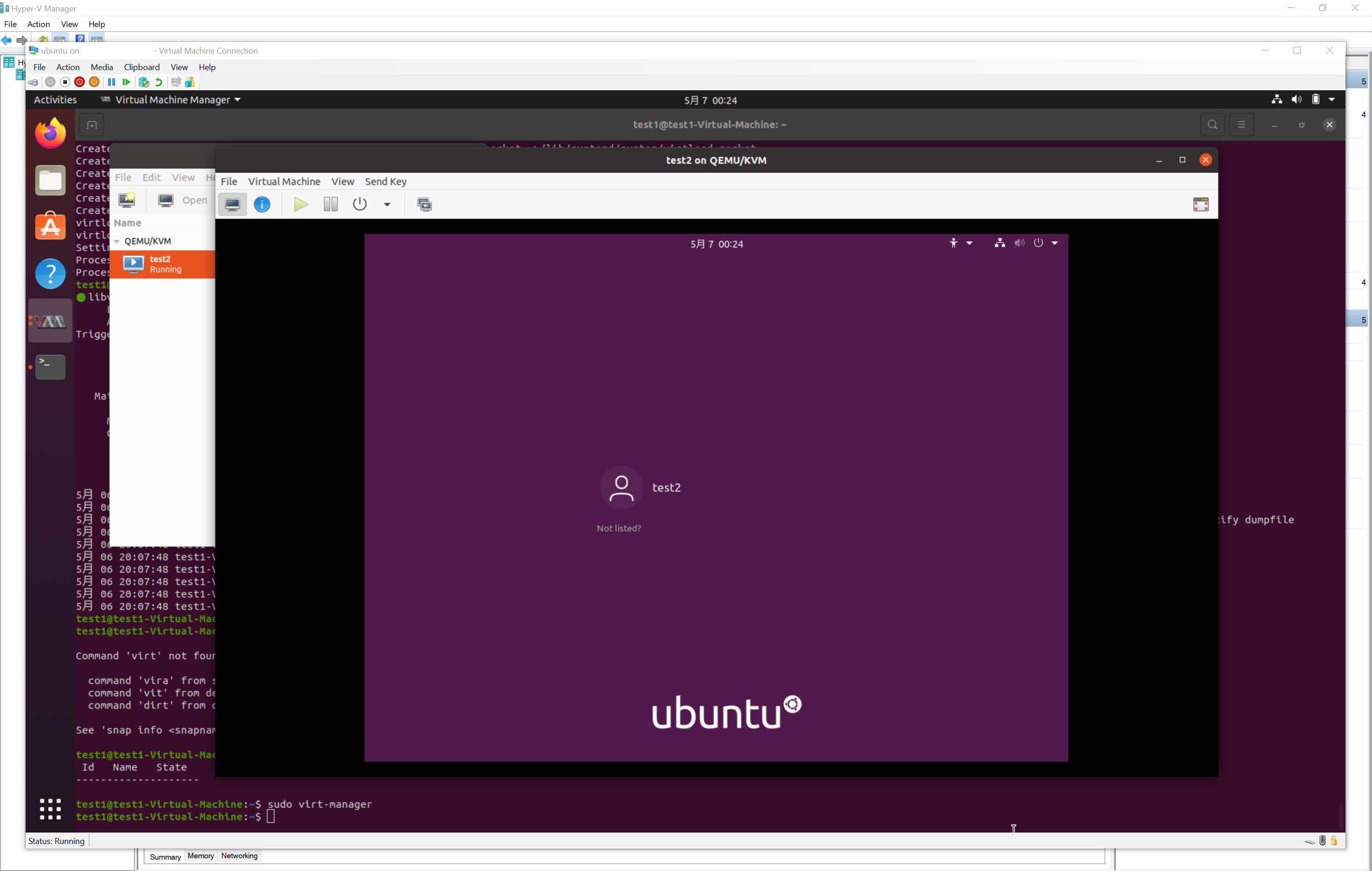The image size is (1372, 871).
Task: Show test2 hardware details with the info icon
Action: (262, 204)
